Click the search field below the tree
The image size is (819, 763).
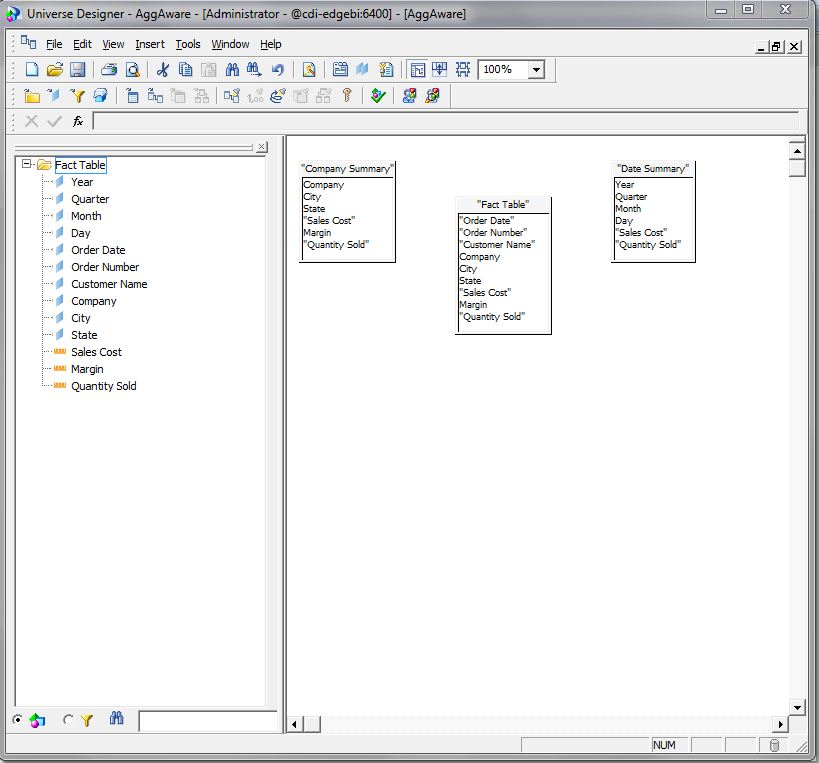(x=208, y=721)
